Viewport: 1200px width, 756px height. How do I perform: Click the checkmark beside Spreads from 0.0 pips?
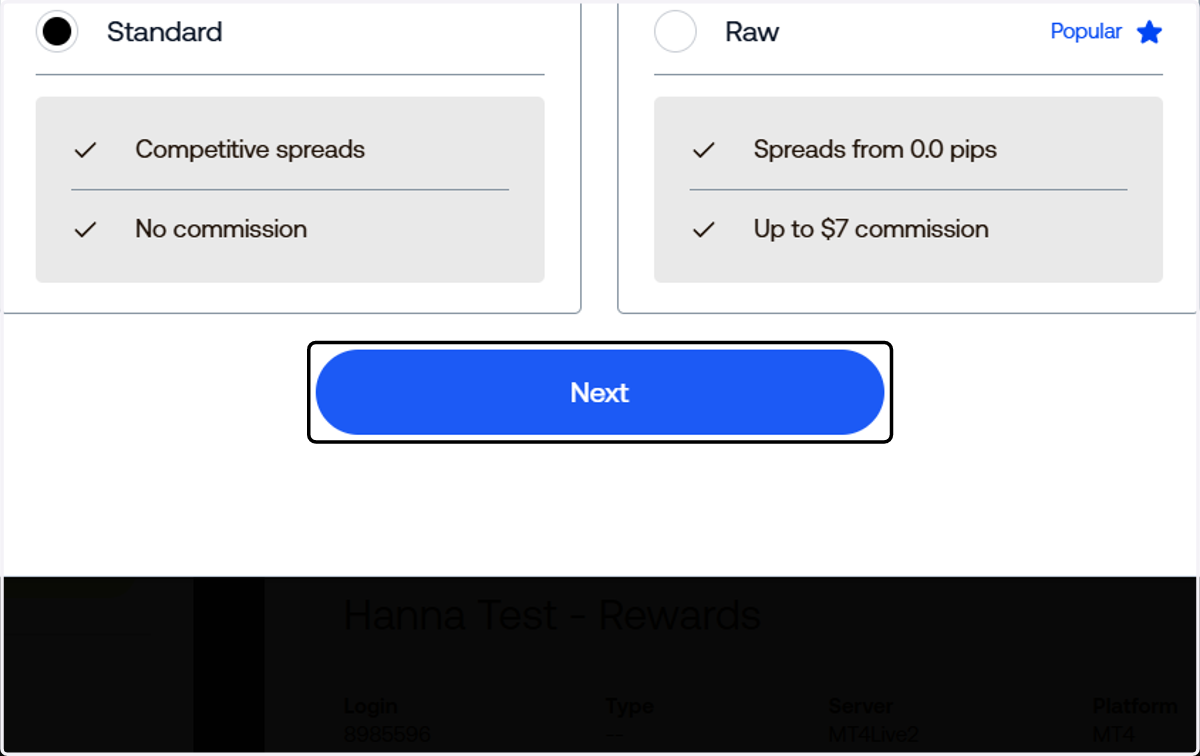[704, 150]
